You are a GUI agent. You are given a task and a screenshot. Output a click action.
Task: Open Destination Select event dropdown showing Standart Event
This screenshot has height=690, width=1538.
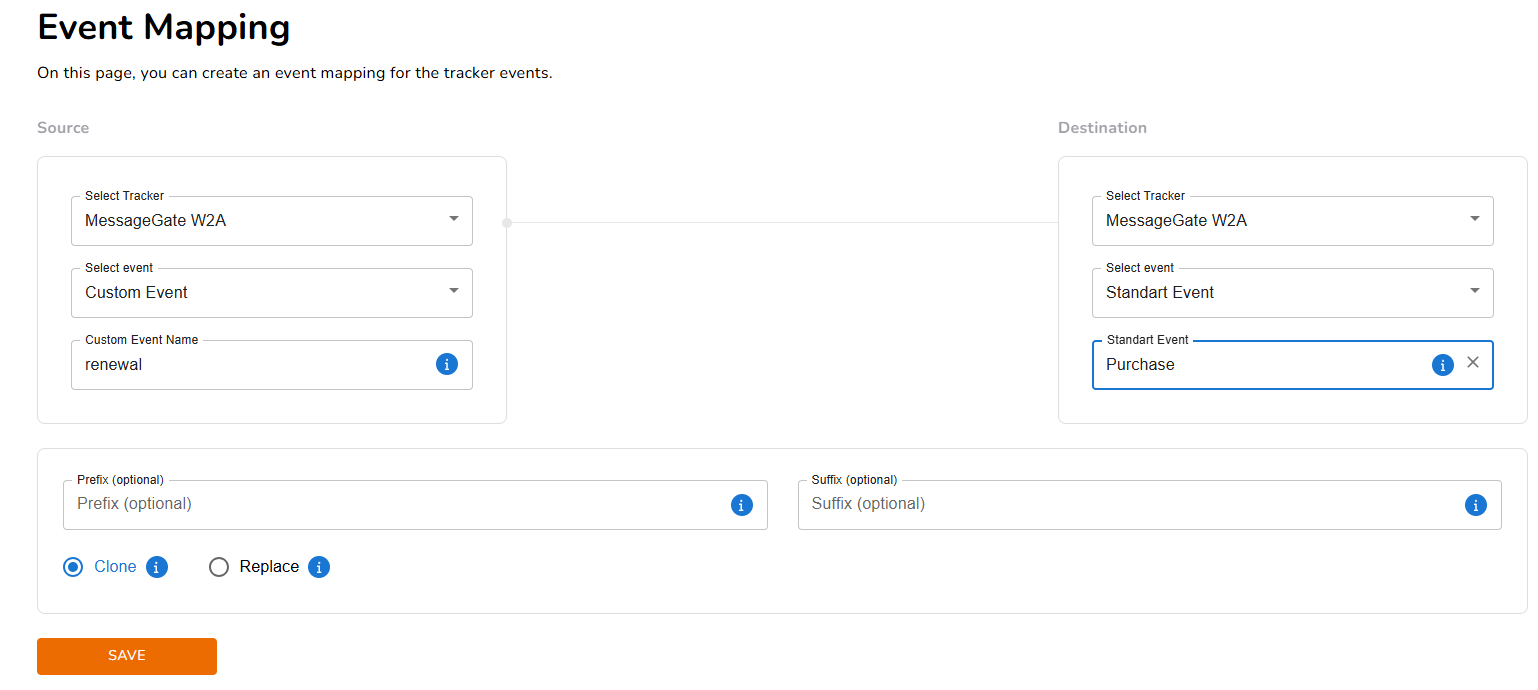[x=1292, y=293]
